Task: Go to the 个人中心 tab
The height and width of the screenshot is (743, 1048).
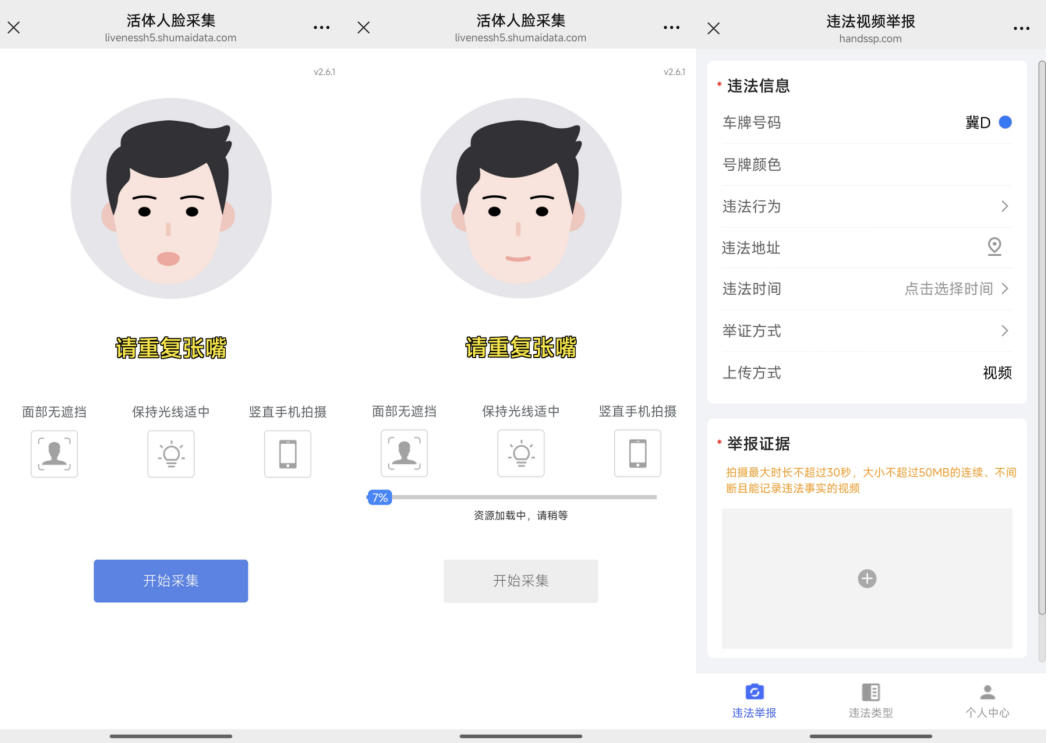Action: 987,701
